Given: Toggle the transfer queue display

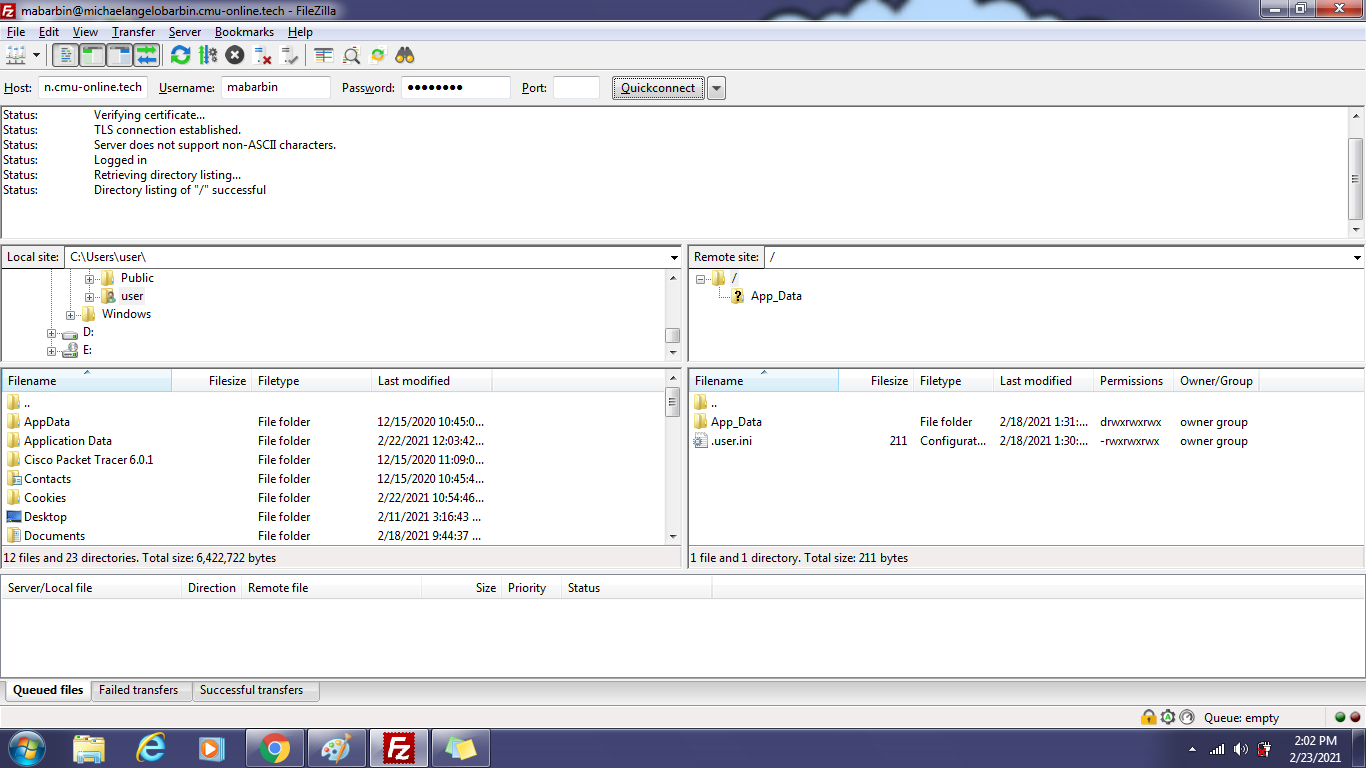Looking at the screenshot, I should point(147,55).
